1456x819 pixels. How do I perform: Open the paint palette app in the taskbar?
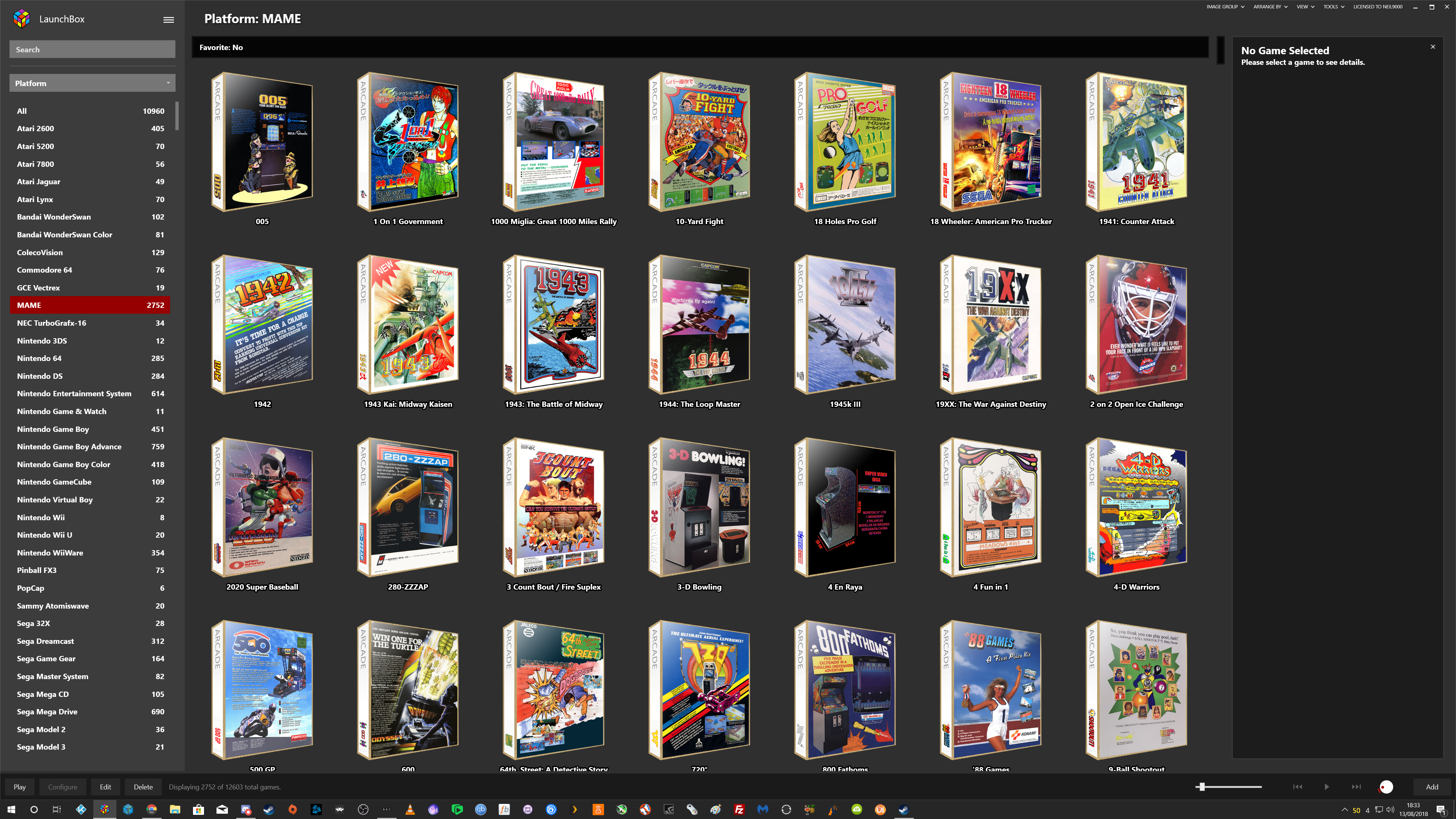click(715, 810)
